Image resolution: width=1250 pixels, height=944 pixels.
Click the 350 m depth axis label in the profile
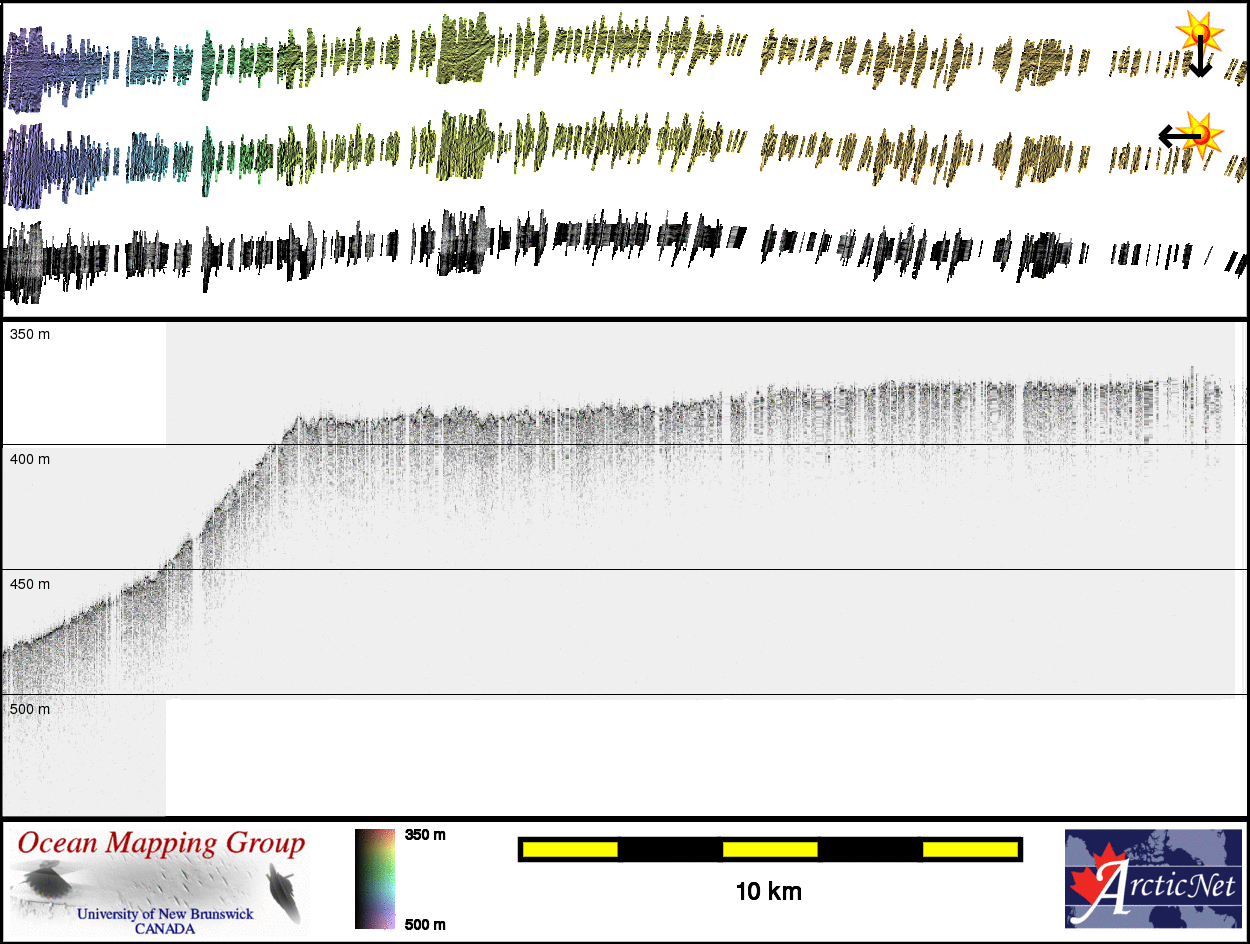click(30, 334)
